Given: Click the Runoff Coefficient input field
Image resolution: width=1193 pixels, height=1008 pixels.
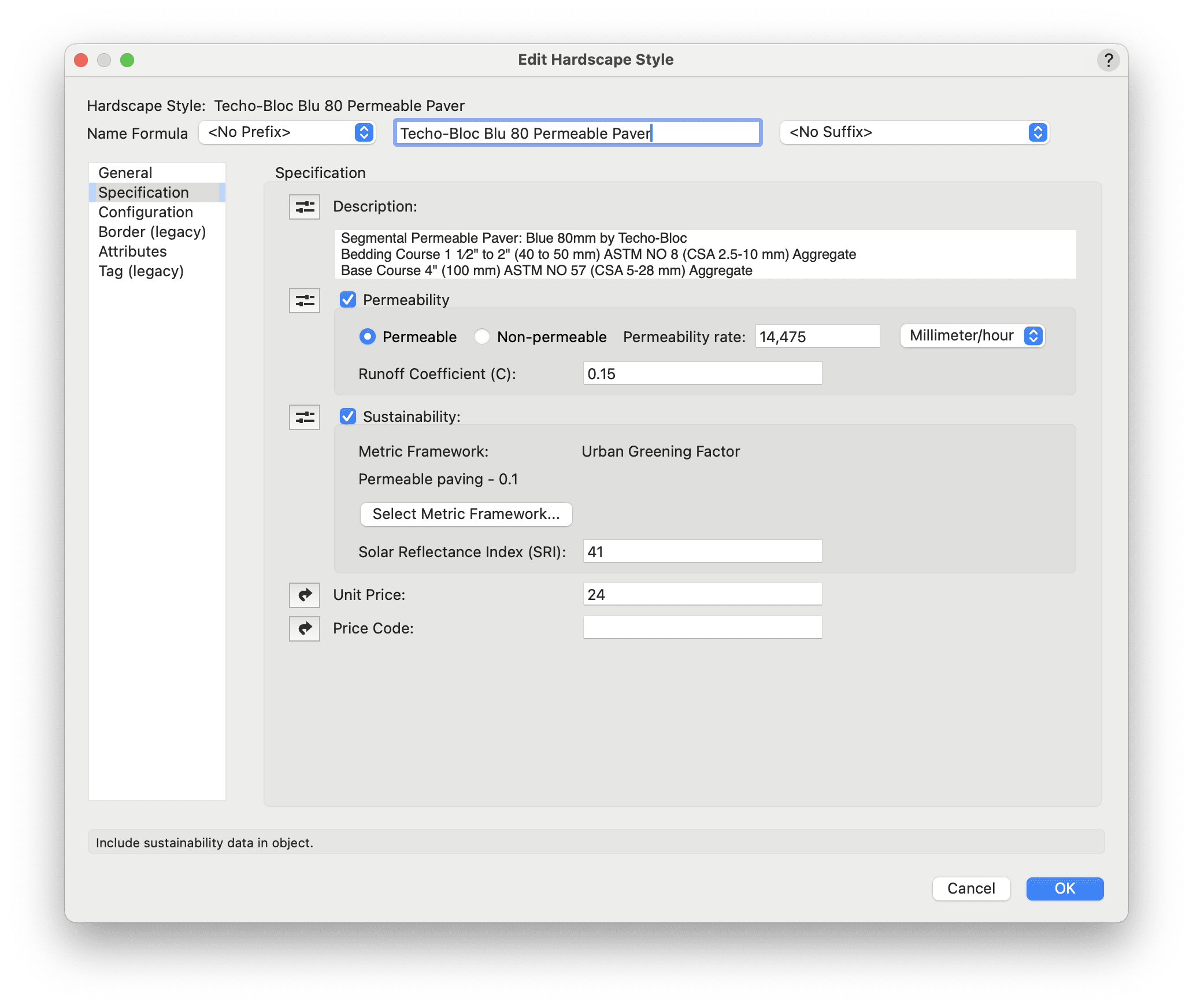Looking at the screenshot, I should click(702, 374).
